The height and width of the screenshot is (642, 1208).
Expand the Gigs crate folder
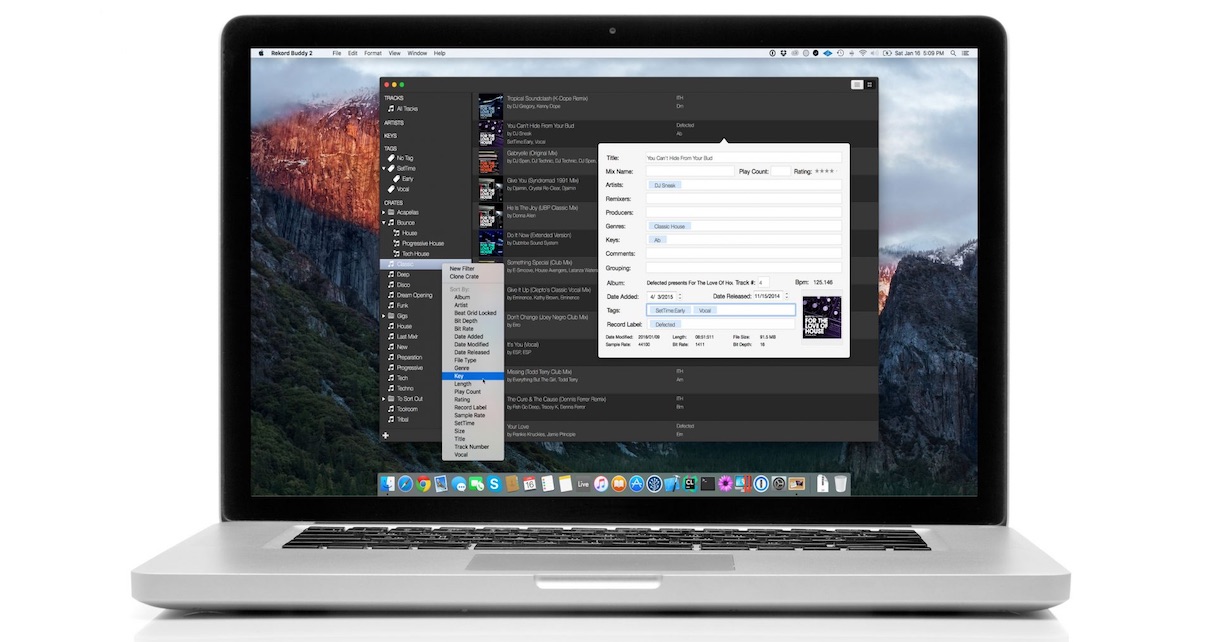tap(386, 316)
